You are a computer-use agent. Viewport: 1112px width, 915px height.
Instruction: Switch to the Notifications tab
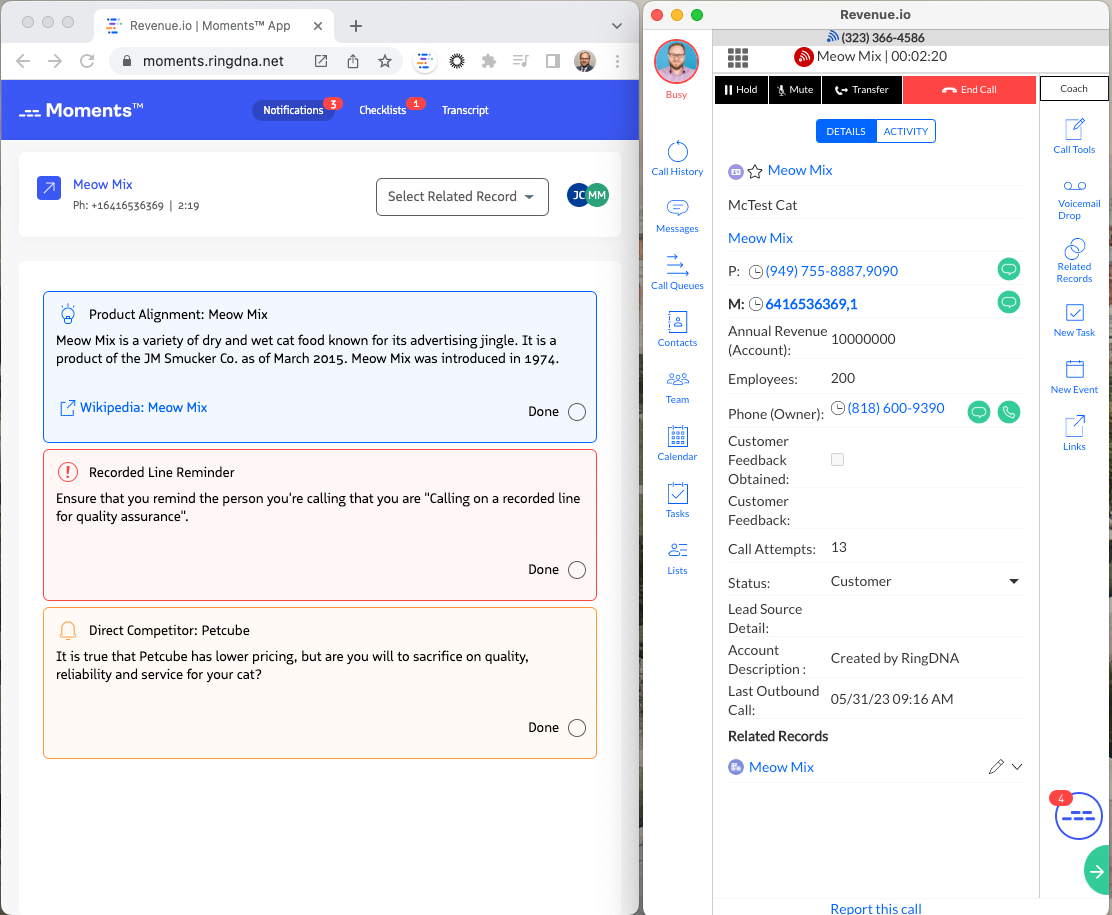pyautogui.click(x=293, y=110)
